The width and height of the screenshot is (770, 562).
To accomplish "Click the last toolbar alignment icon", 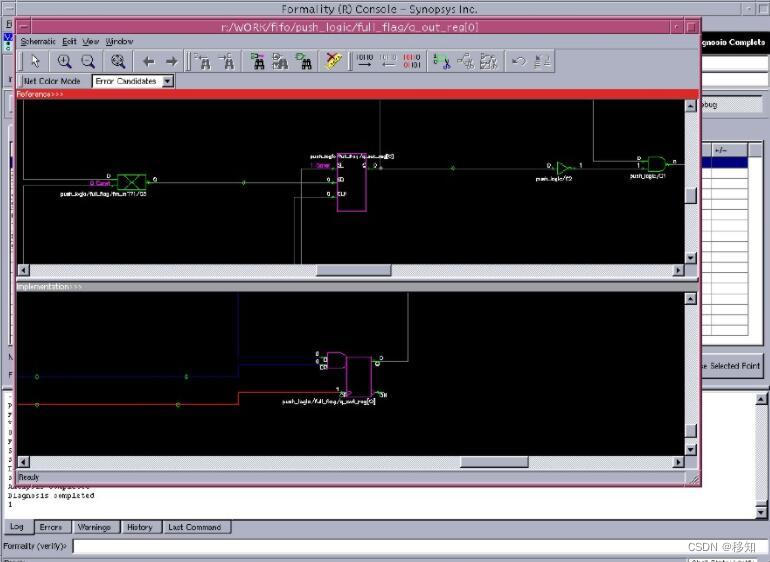I will 543,61.
